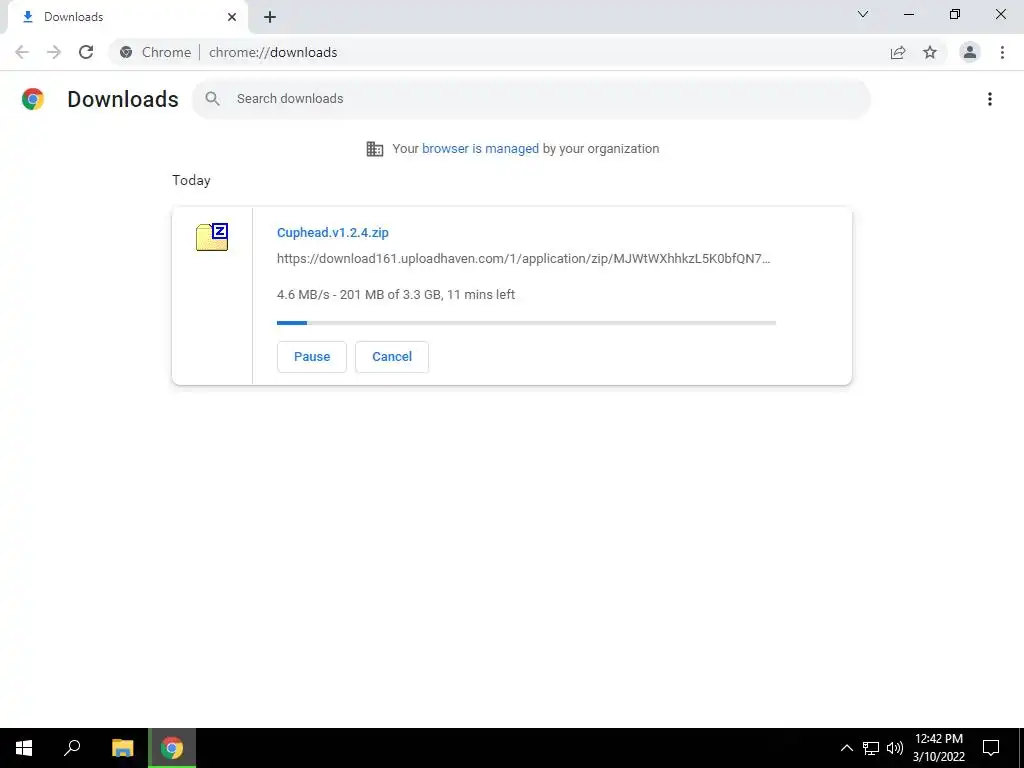This screenshot has height=768, width=1024.
Task: Cancel the Cuphead download
Action: (x=392, y=357)
